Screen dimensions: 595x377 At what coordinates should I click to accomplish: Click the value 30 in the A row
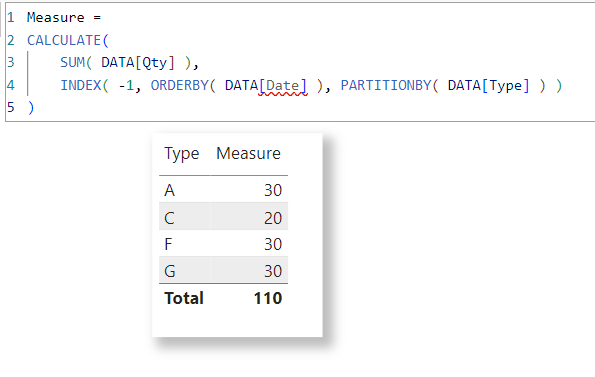point(273,190)
